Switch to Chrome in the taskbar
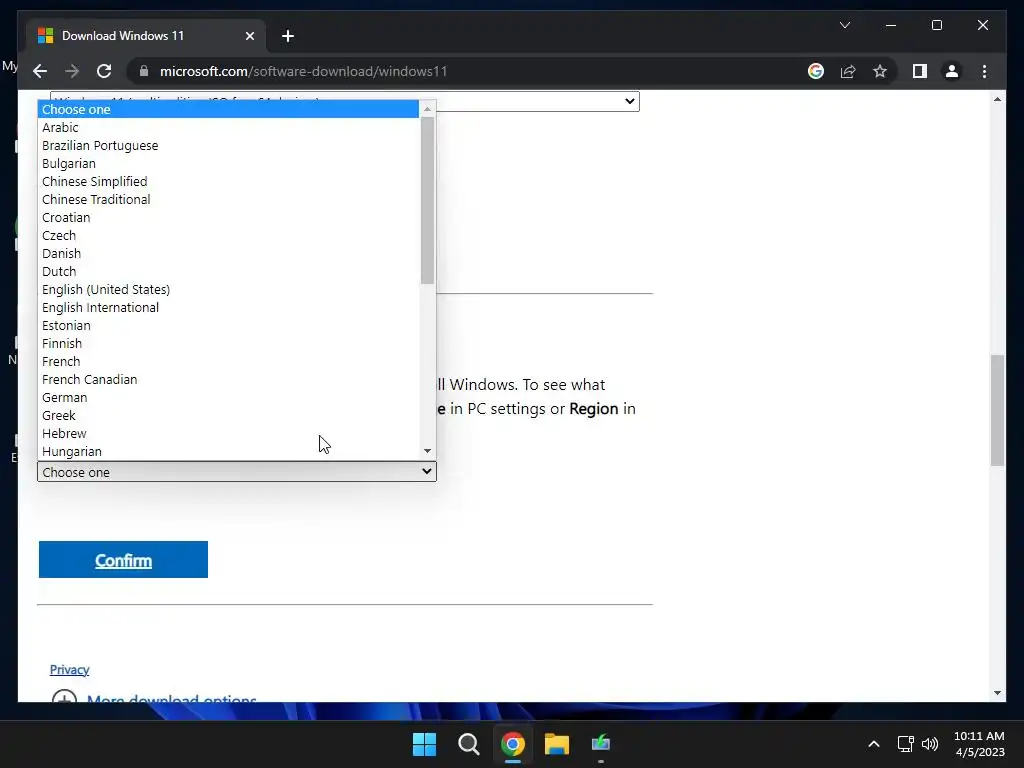The width and height of the screenshot is (1024, 768). (513, 744)
